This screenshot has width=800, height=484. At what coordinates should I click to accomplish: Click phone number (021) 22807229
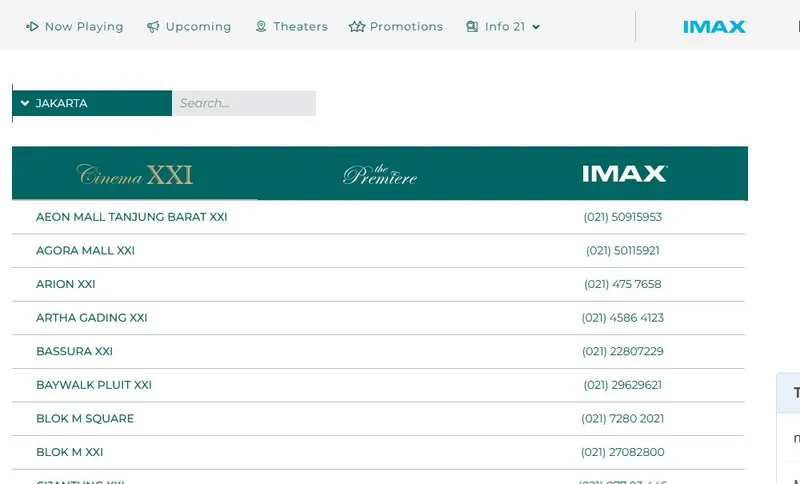(x=622, y=352)
